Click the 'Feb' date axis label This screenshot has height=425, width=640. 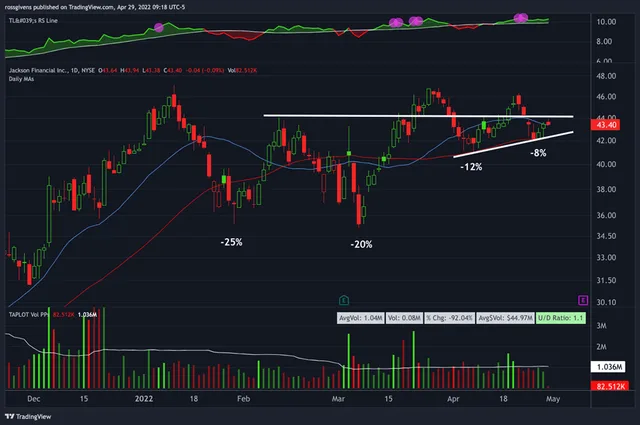pos(243,399)
